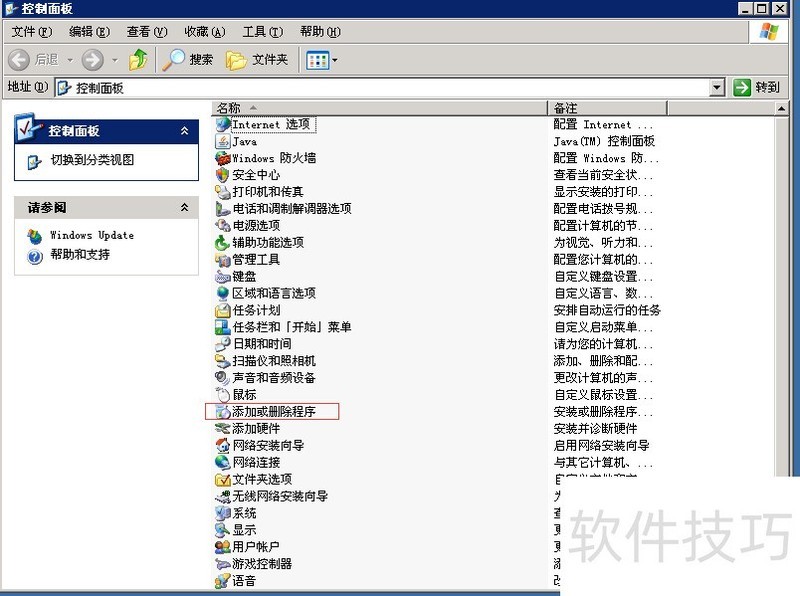This screenshot has height=596, width=800.
Task: Open the Java control panel icon
Action: click(x=222, y=141)
